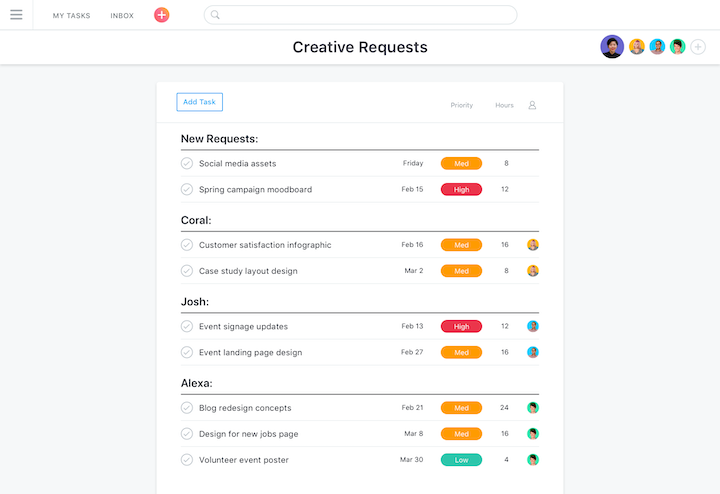This screenshot has height=494, width=720.
Task: Mark Social media assets task complete
Action: (187, 163)
